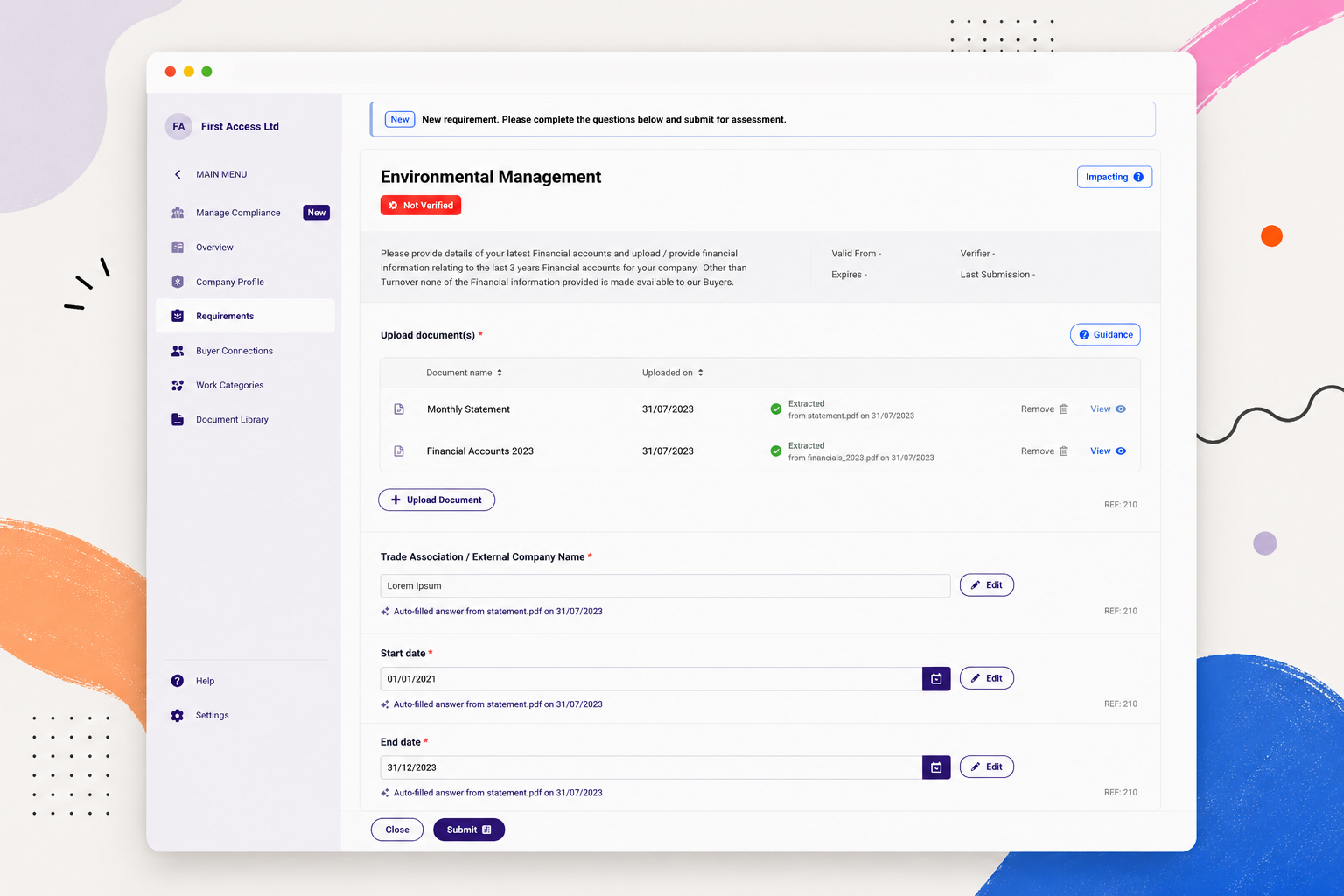Go back using MAIN MENU chevron

pos(178,174)
